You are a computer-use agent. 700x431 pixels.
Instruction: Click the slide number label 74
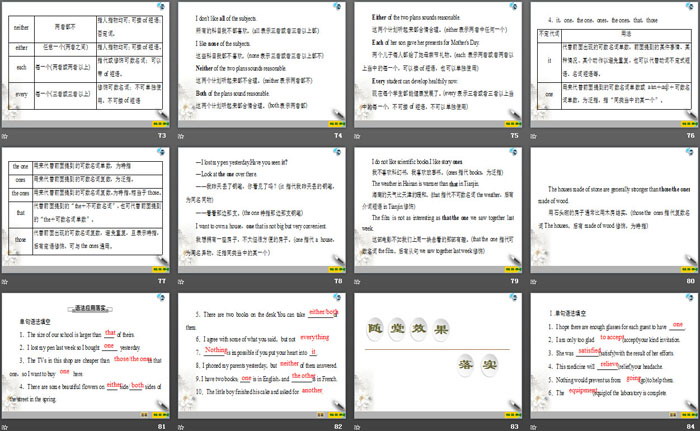click(x=338, y=135)
